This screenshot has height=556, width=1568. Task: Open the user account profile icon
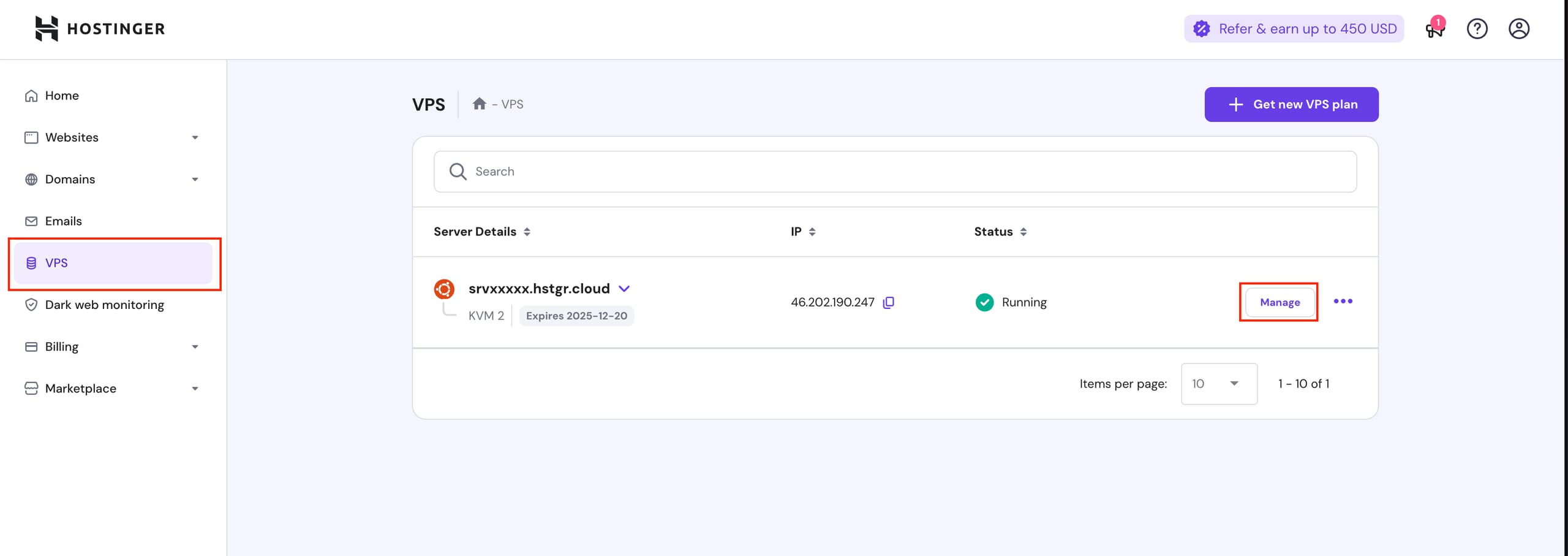(1518, 29)
